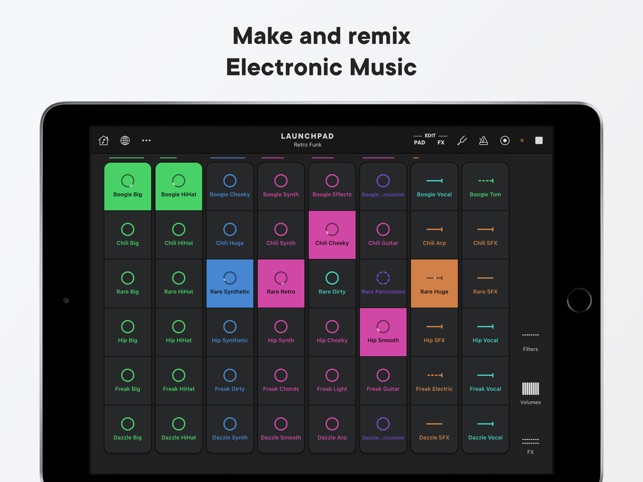Screen dimensions: 643x482
Task: Open the wrench settings icon
Action: [x=462, y=141]
